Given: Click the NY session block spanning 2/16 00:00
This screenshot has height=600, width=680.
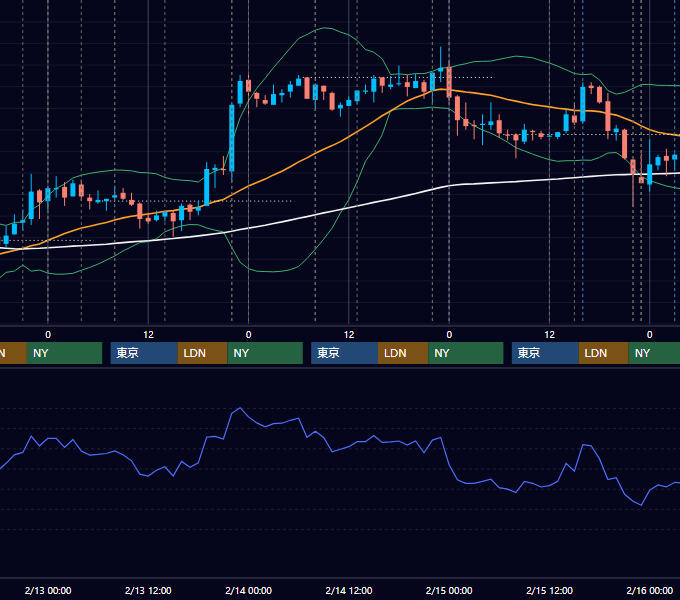Looking at the screenshot, I should (x=654, y=353).
